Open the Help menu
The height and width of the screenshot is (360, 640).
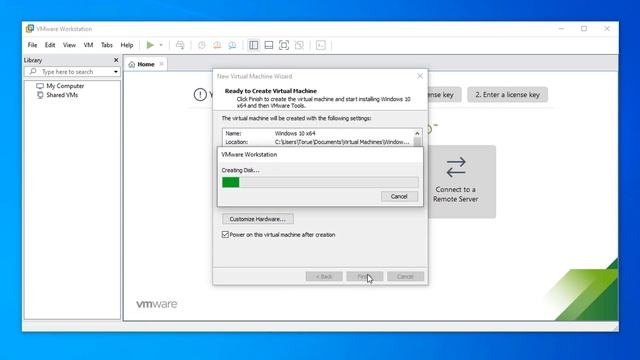pos(127,45)
